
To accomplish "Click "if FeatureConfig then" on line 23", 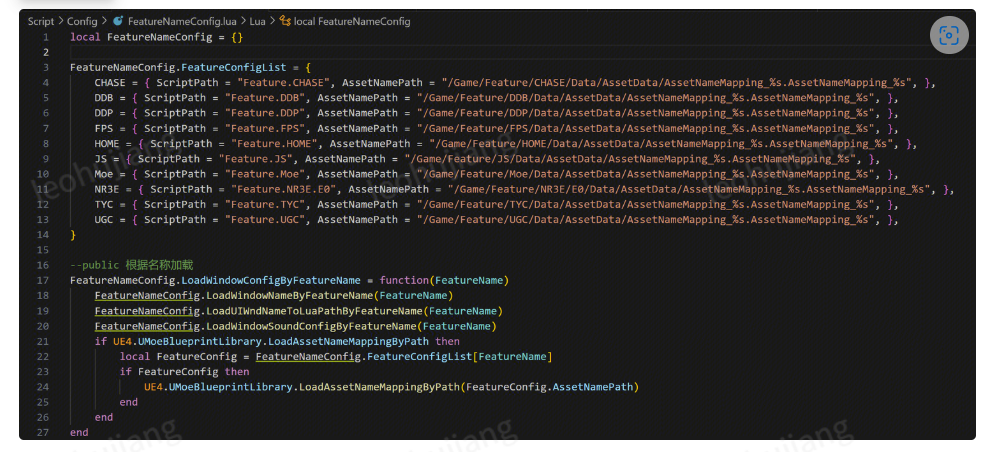I will [184, 372].
